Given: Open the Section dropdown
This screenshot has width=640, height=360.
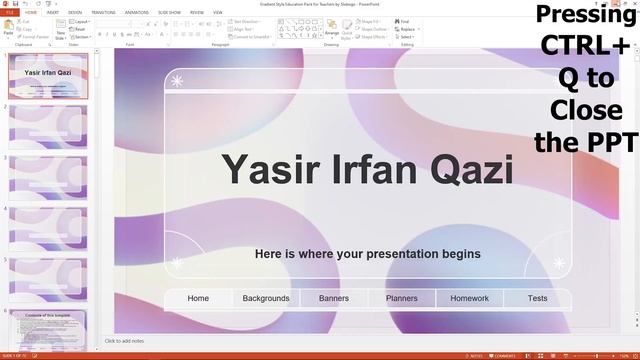Looking at the screenshot, I should click(80, 37).
